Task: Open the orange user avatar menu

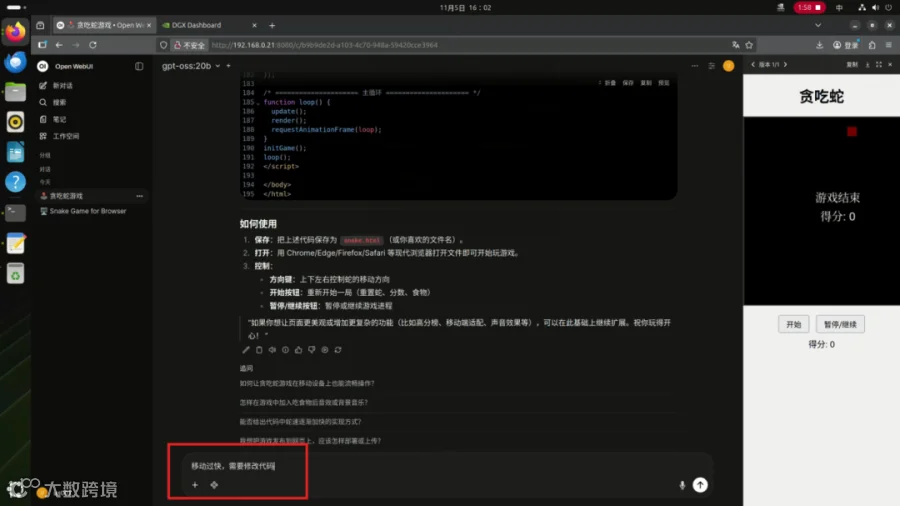Action: point(728,66)
